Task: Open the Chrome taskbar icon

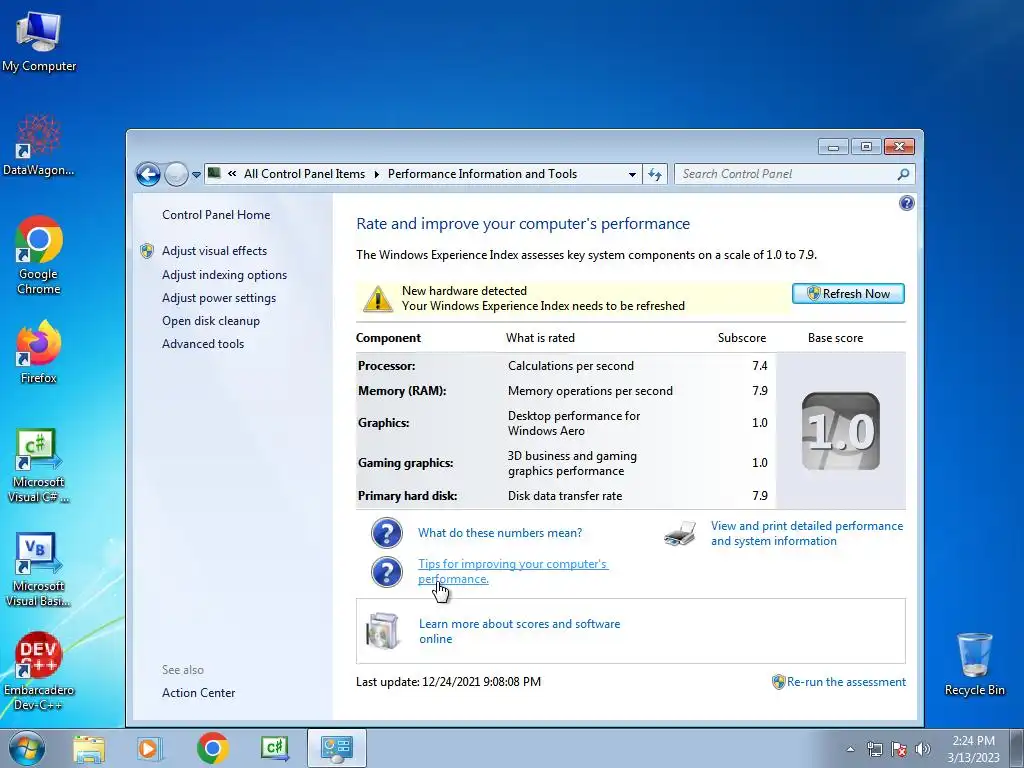Action: 212,748
